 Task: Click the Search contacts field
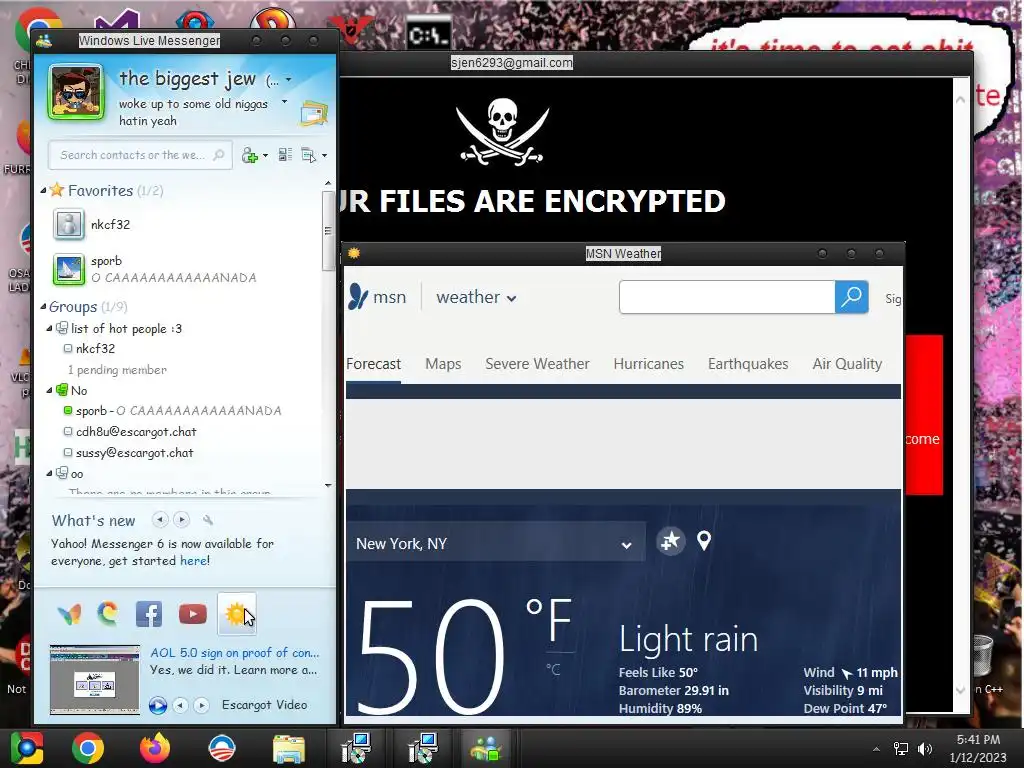pos(140,155)
